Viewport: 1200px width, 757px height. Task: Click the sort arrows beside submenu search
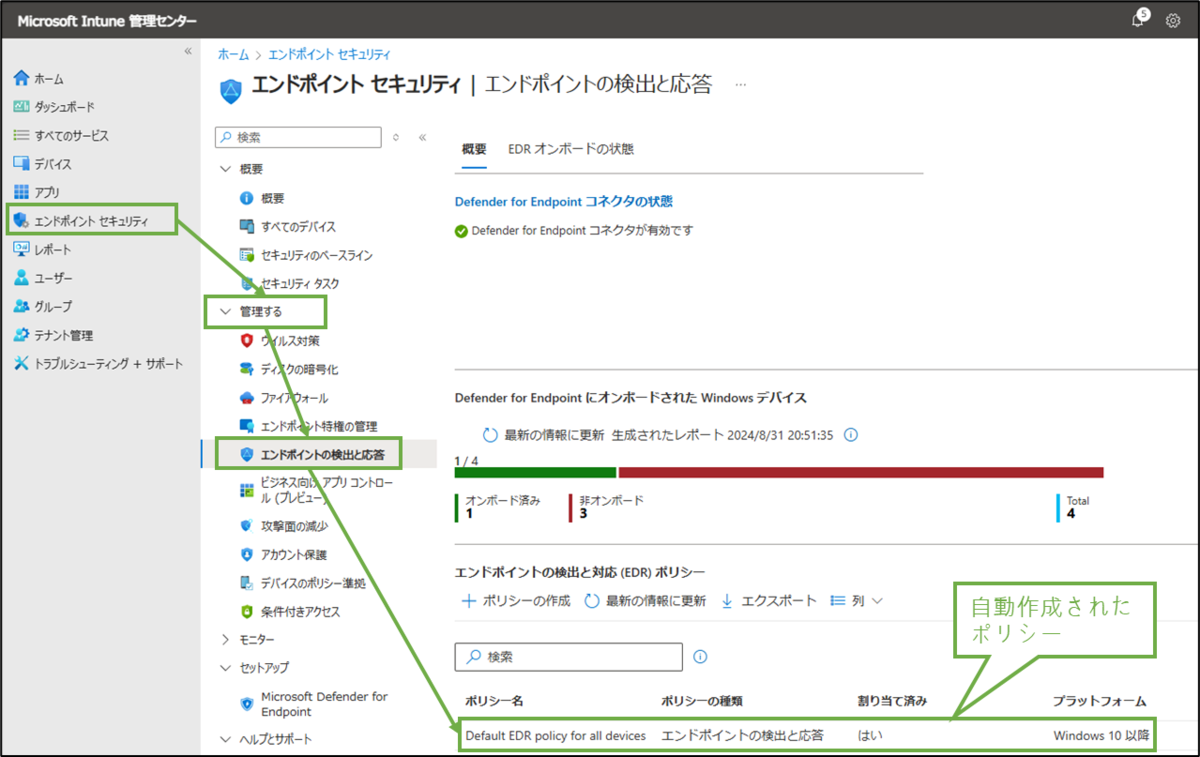[396, 137]
